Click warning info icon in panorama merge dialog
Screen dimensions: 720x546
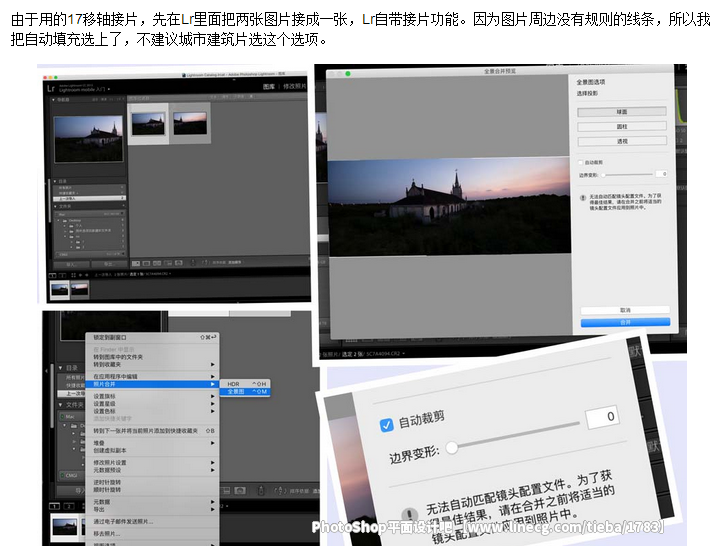583,198
